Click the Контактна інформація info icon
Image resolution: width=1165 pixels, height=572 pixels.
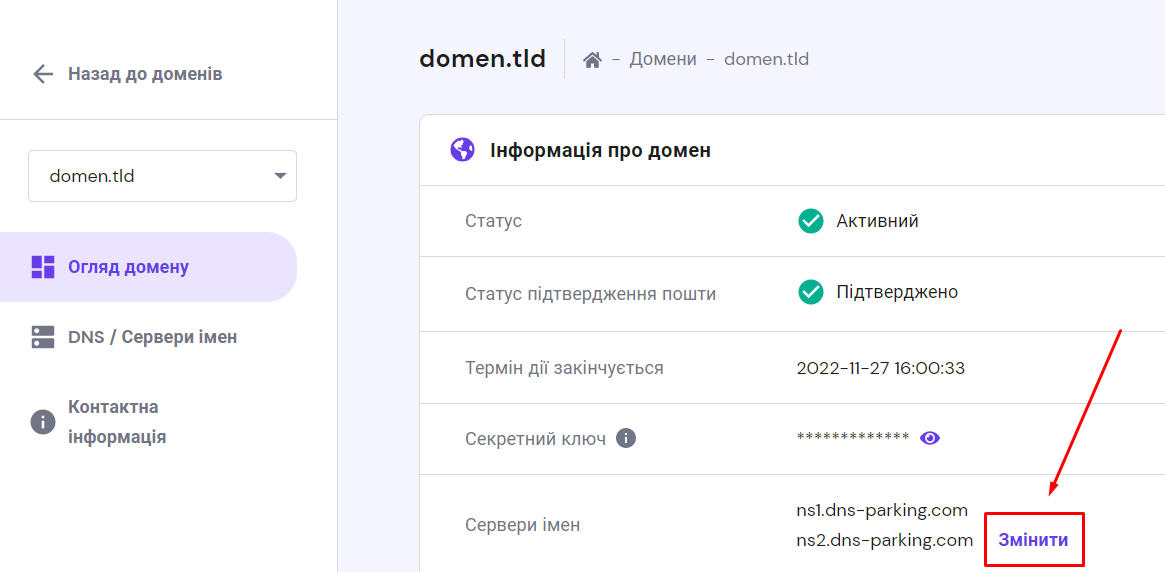[x=43, y=422]
